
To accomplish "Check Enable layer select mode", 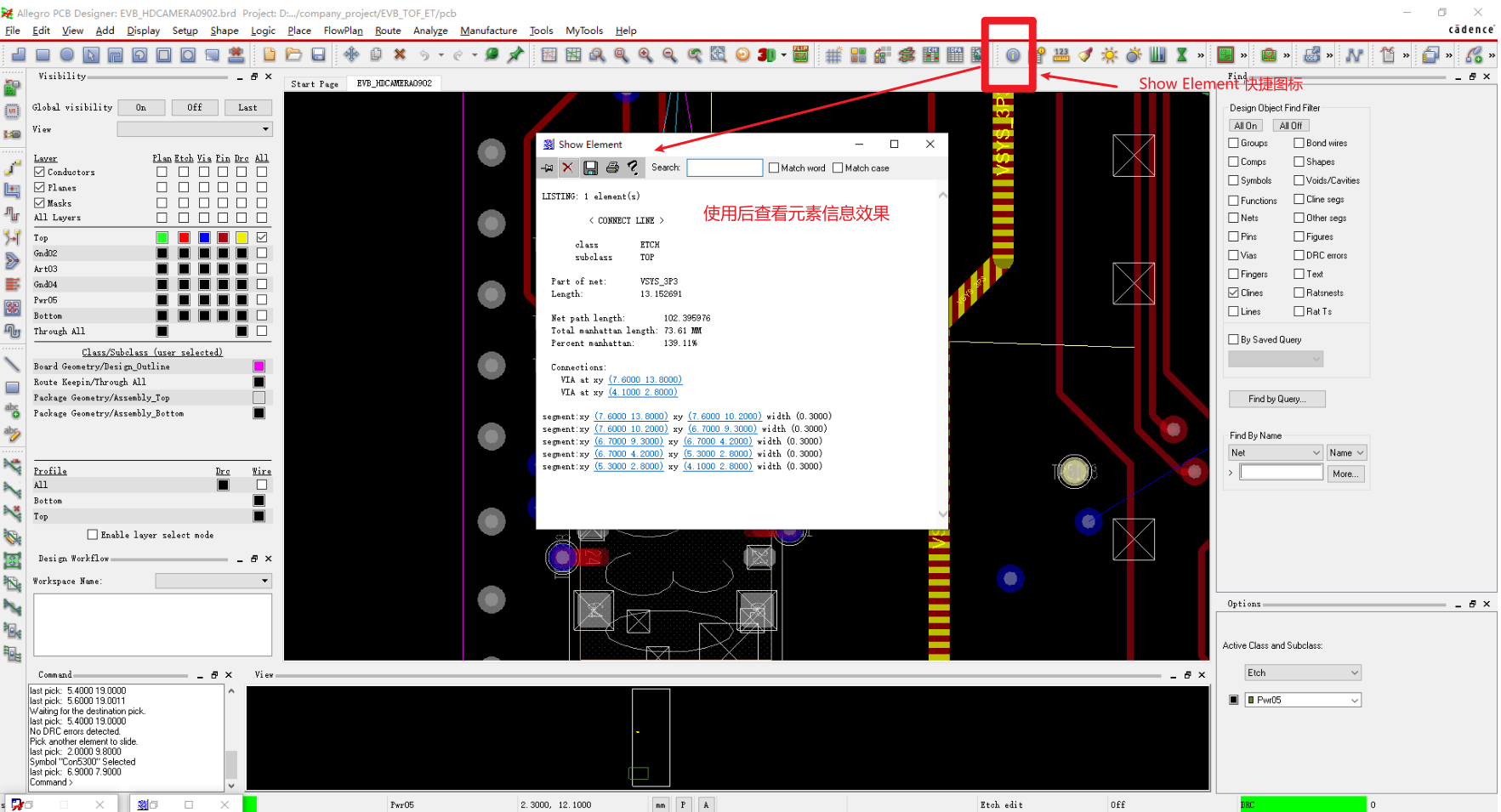I will point(93,535).
